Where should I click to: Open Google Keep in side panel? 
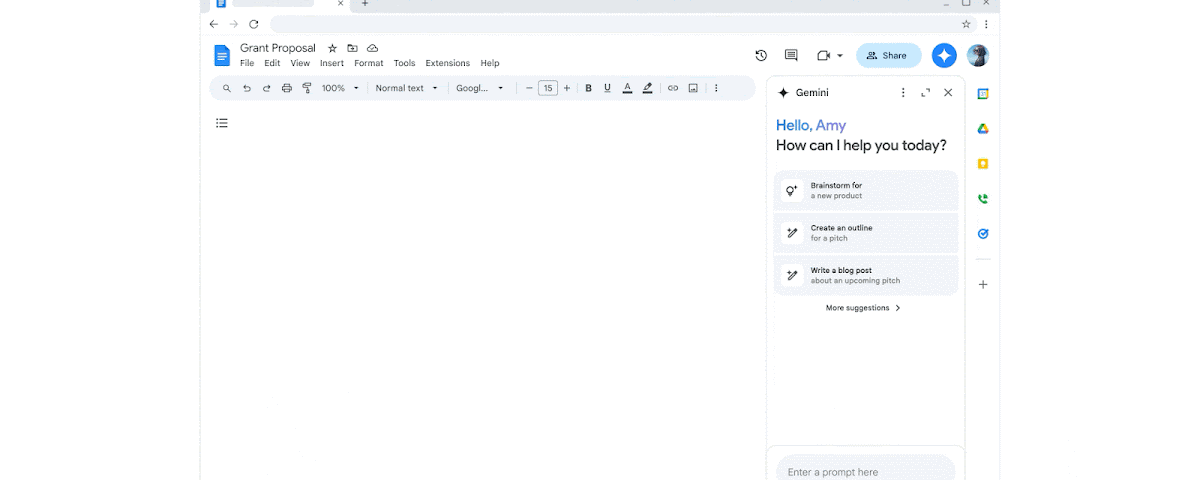983,164
